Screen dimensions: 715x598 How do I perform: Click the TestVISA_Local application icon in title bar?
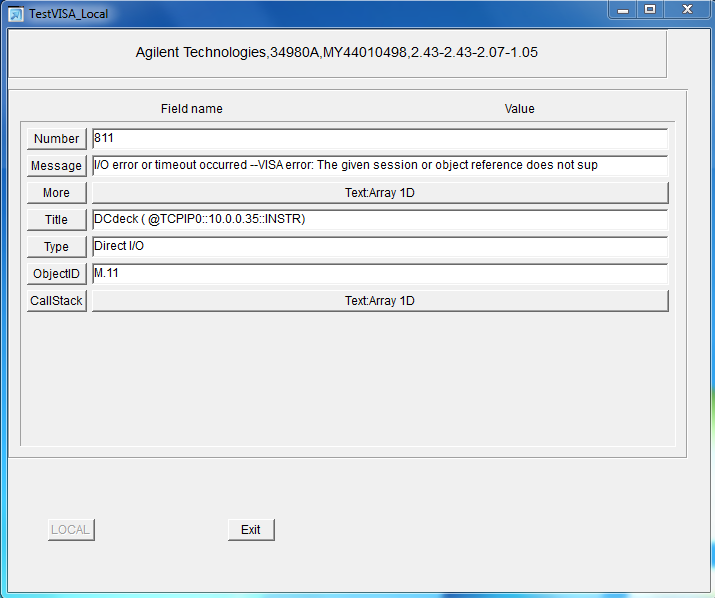(16, 14)
